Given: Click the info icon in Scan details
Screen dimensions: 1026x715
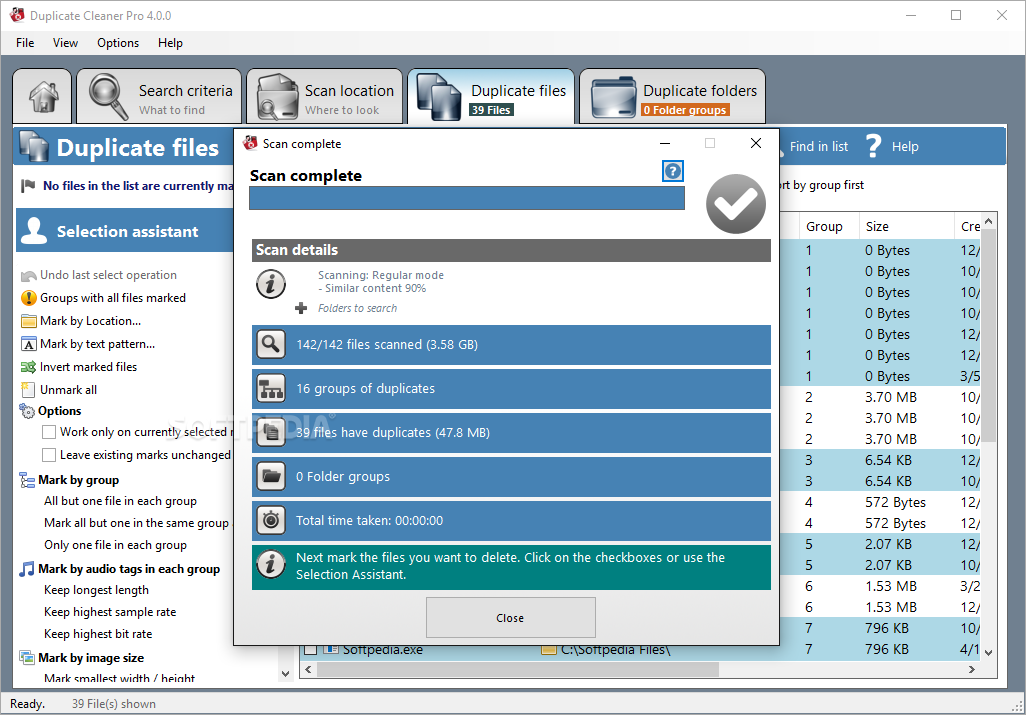Looking at the screenshot, I should tap(271, 284).
